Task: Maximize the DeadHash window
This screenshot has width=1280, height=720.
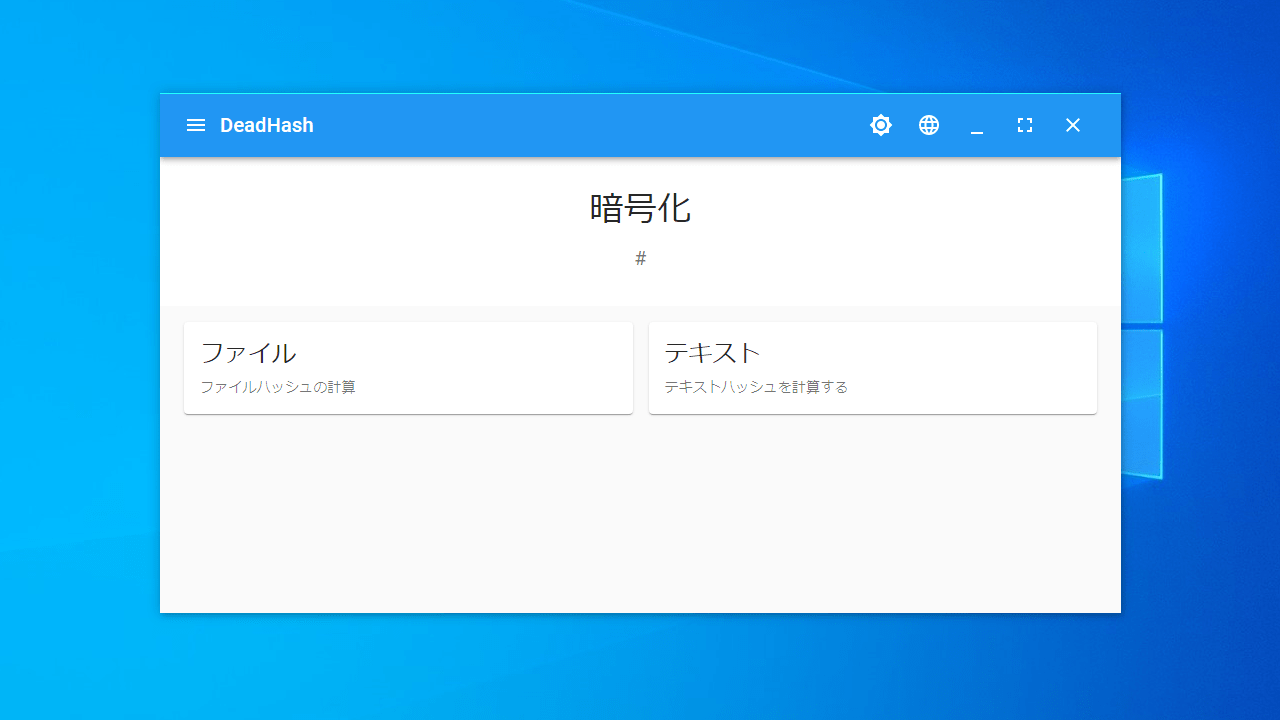Action: [x=1025, y=125]
